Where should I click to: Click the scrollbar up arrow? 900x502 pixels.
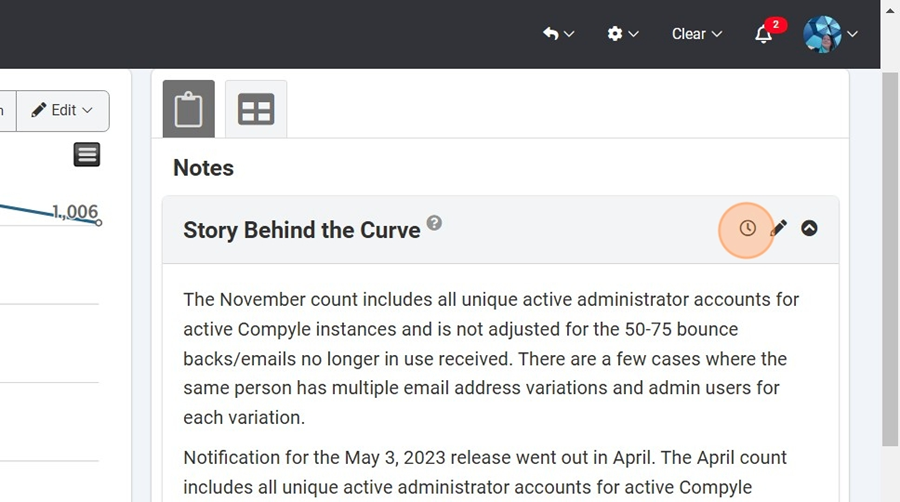click(890, 10)
